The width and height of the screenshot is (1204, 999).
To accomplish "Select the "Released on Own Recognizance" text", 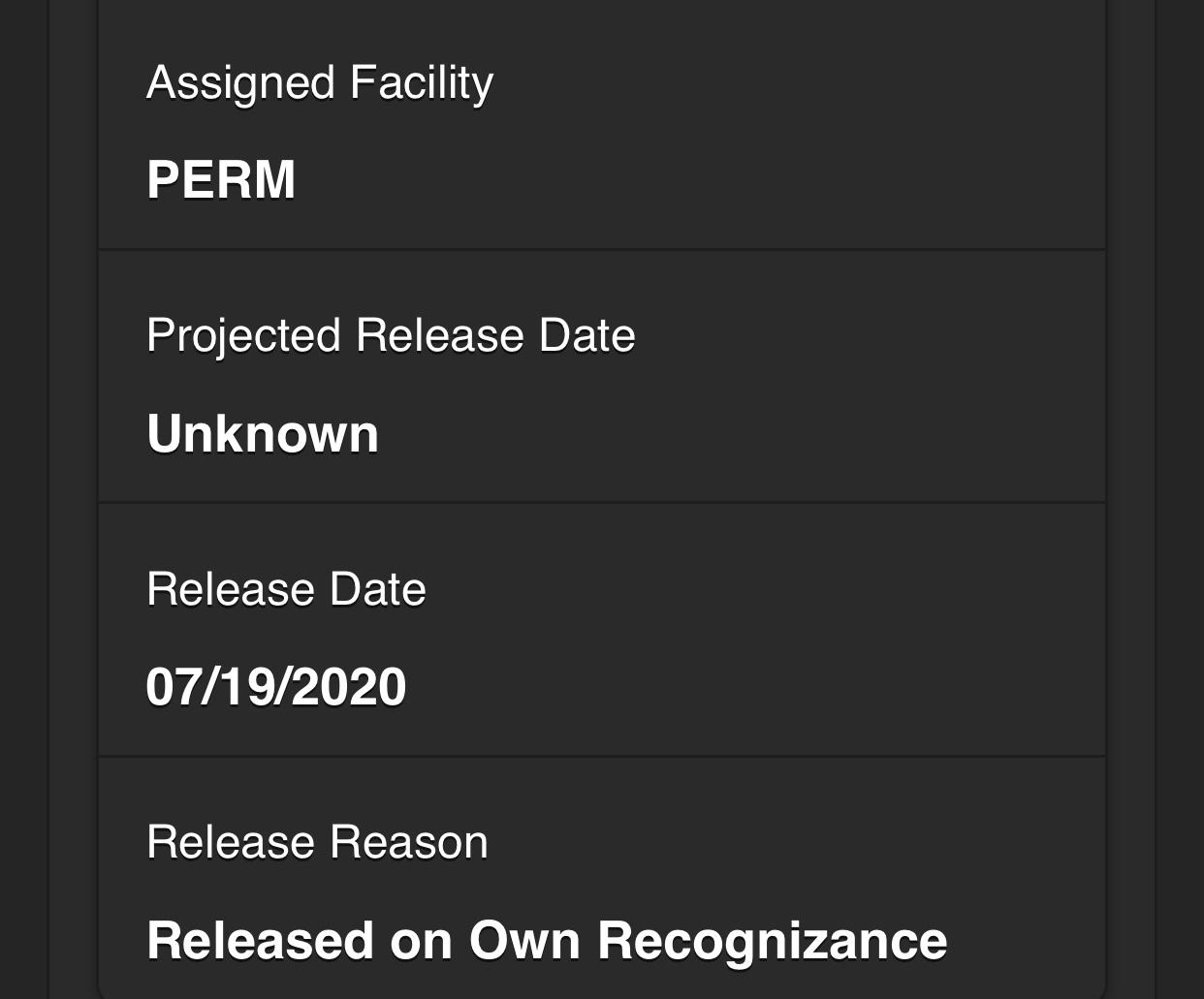I will (547, 941).
